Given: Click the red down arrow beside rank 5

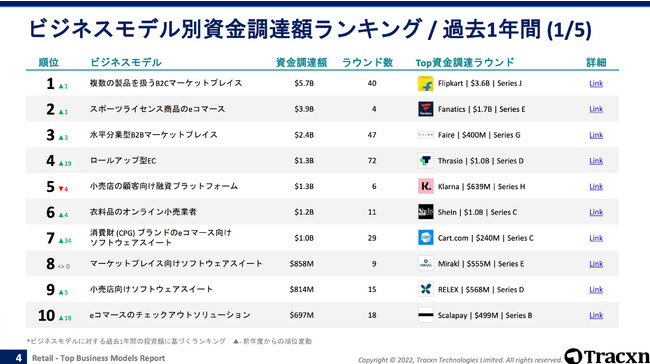Looking at the screenshot, I should pyautogui.click(x=61, y=189).
